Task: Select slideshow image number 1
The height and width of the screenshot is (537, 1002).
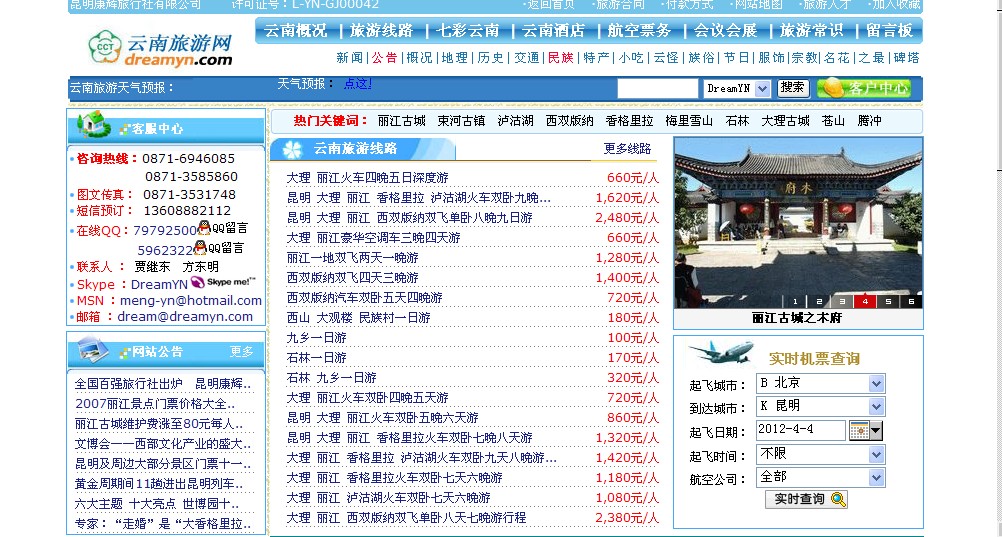Action: click(795, 301)
